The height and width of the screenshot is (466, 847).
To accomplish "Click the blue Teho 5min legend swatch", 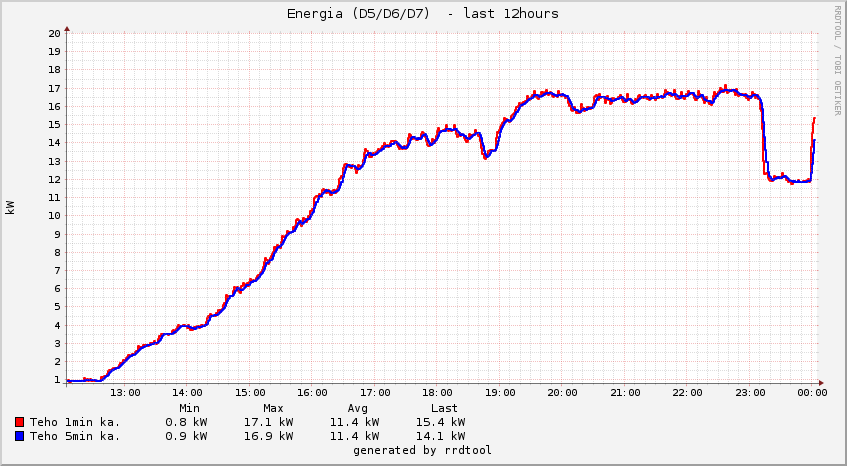I will pyautogui.click(x=21, y=436).
